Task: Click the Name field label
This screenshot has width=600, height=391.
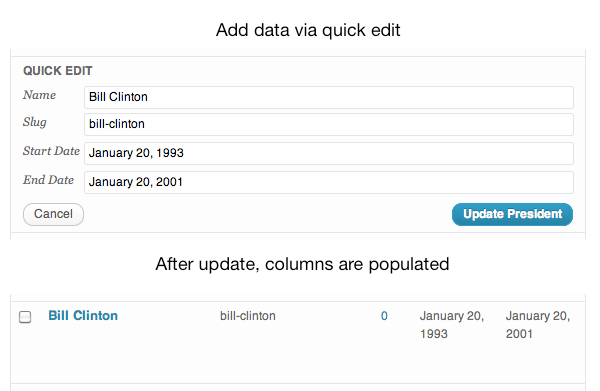Action: coord(39,95)
